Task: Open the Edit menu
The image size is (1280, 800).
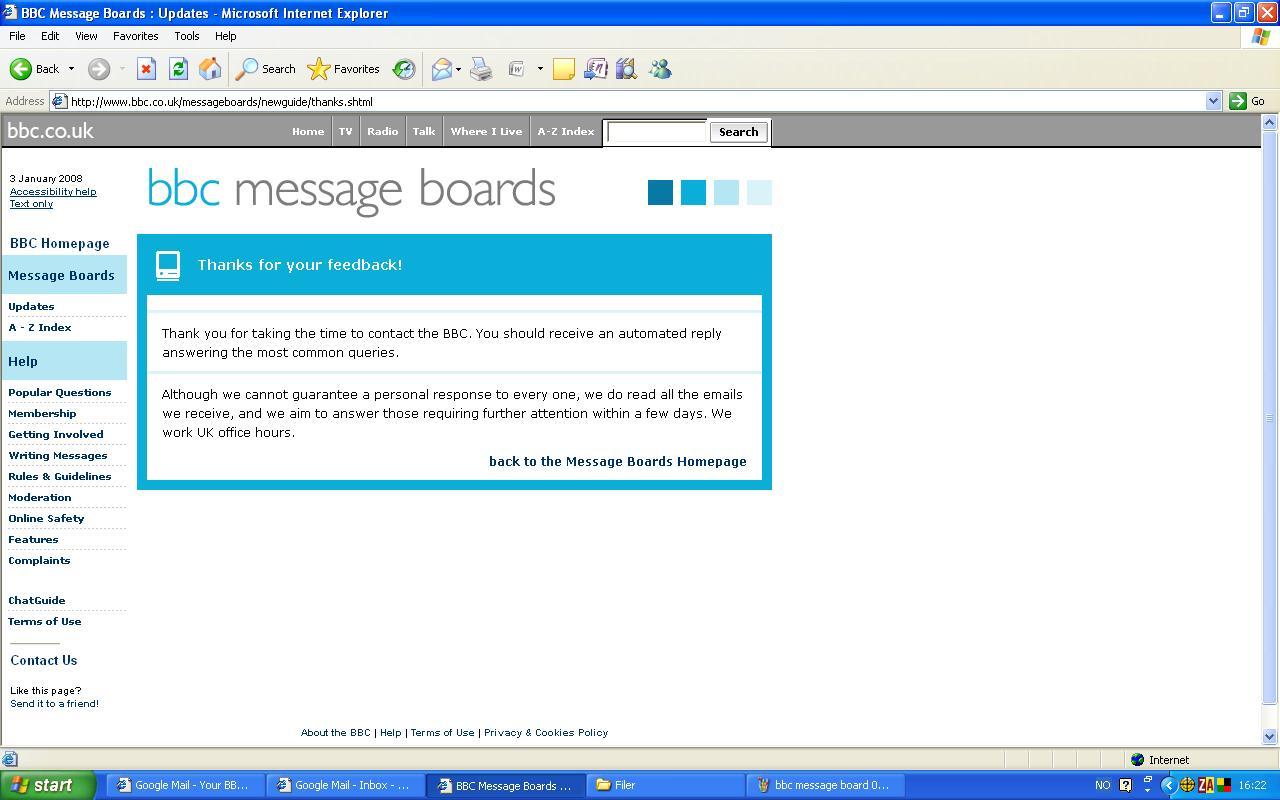Action: click(50, 36)
